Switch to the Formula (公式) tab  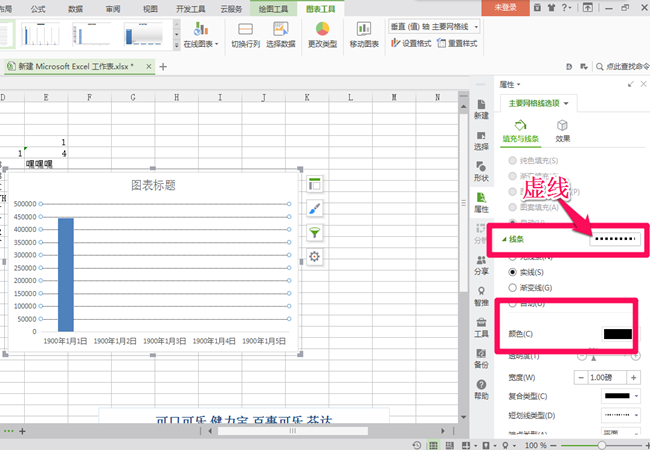[x=38, y=9]
